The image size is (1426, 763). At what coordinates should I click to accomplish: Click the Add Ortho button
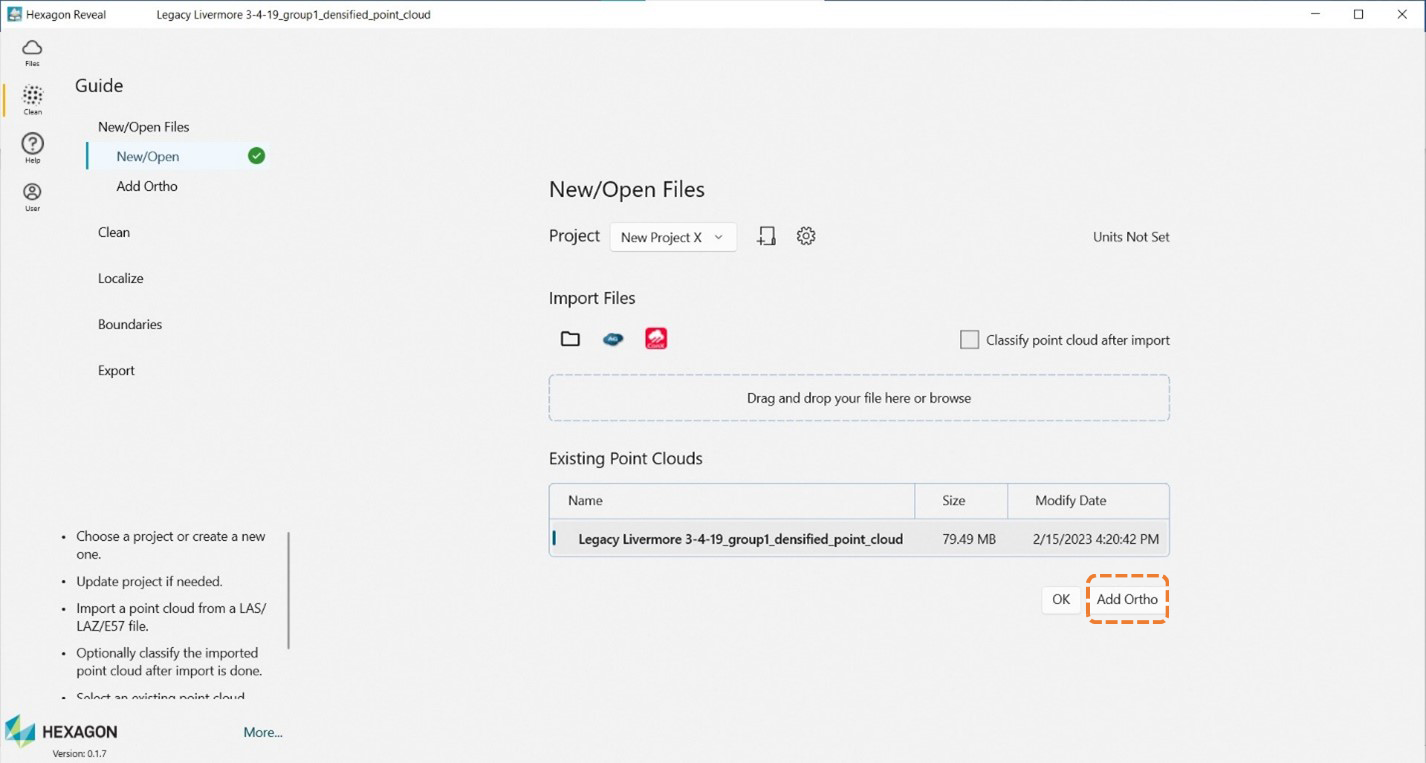click(x=1127, y=599)
